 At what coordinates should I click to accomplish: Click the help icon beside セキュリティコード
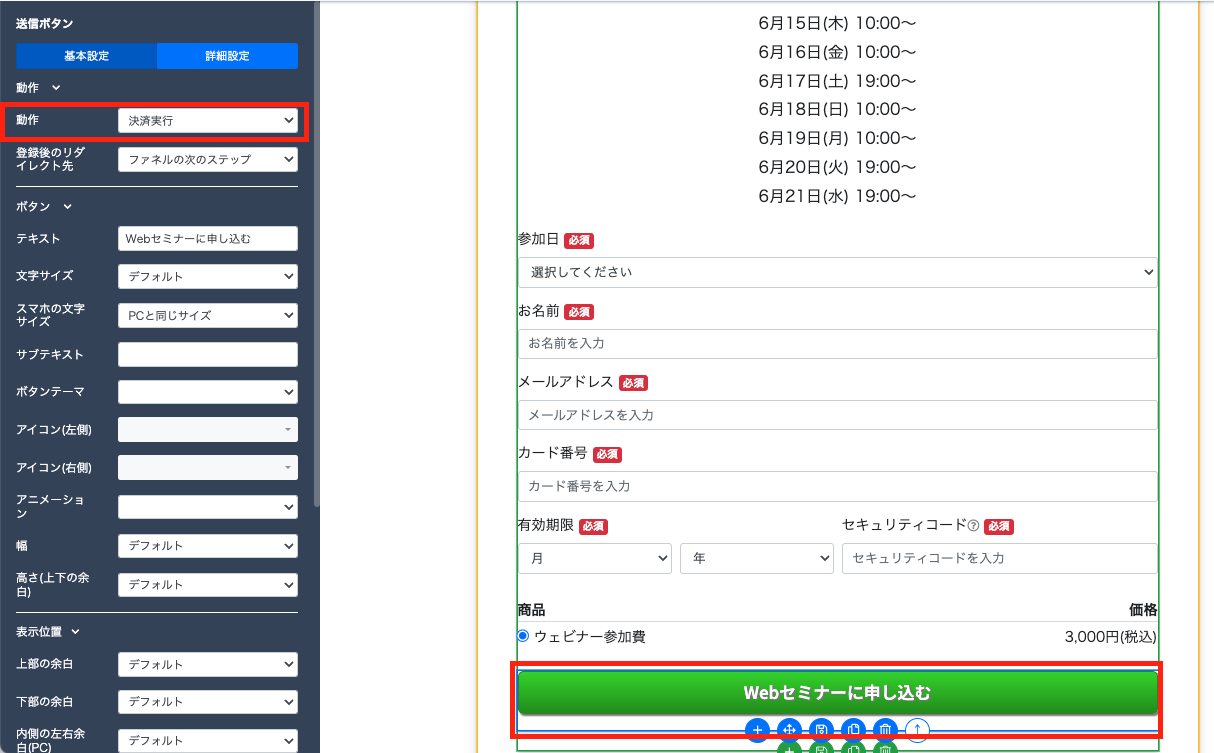pyautogui.click(x=973, y=526)
